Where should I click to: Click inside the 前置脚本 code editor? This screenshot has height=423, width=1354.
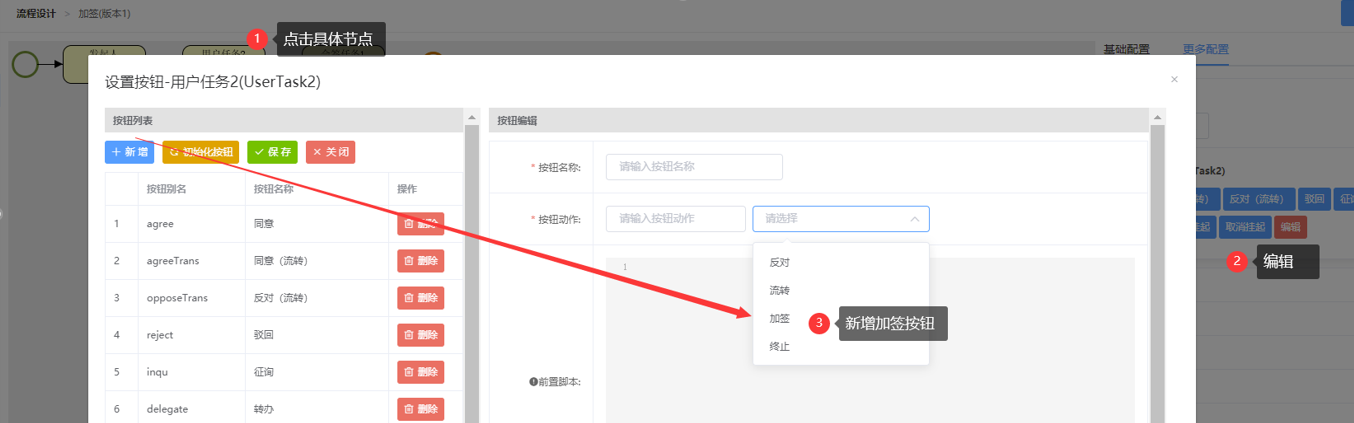point(870,340)
